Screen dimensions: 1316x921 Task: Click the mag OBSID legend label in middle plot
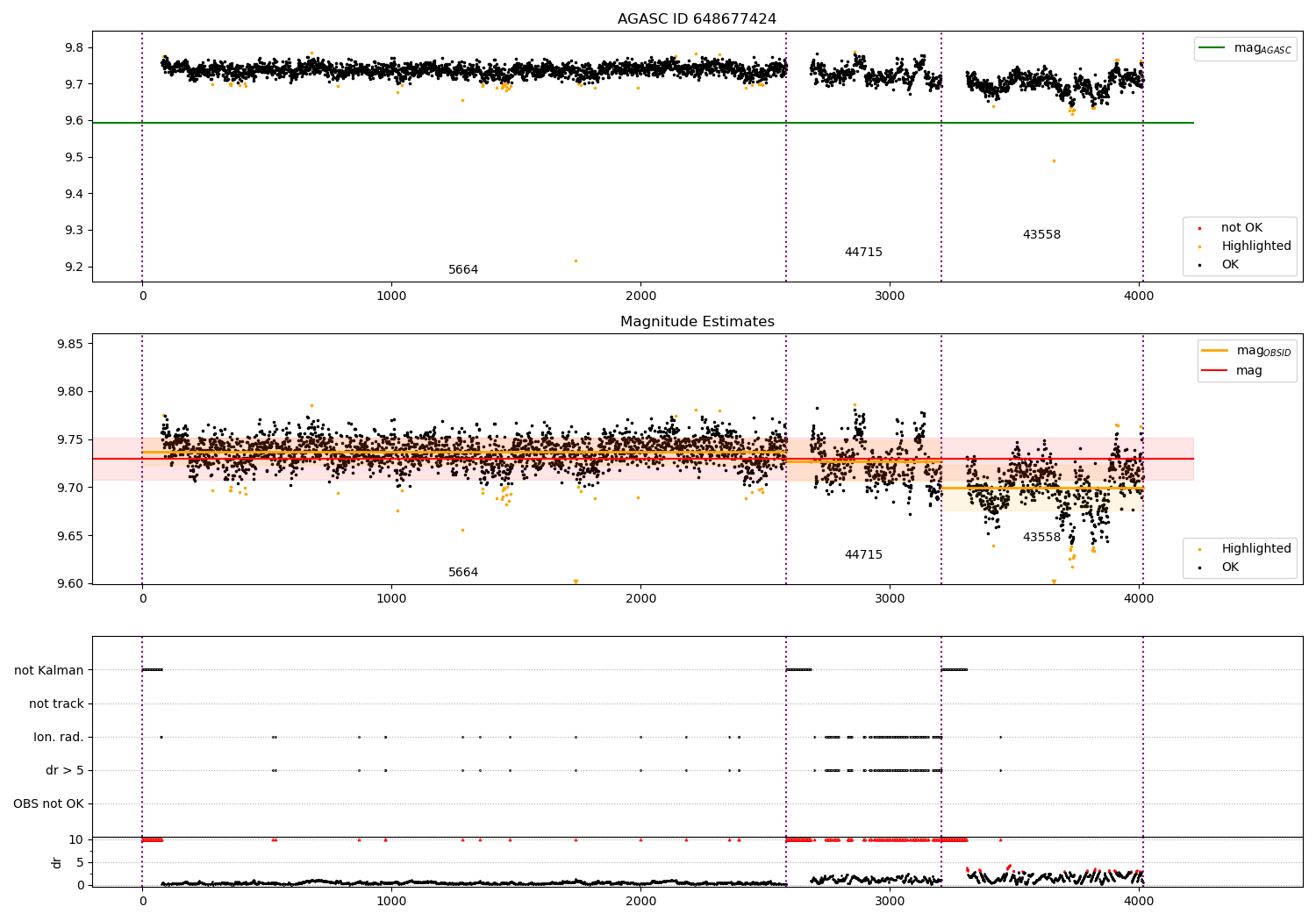[x=1264, y=351]
